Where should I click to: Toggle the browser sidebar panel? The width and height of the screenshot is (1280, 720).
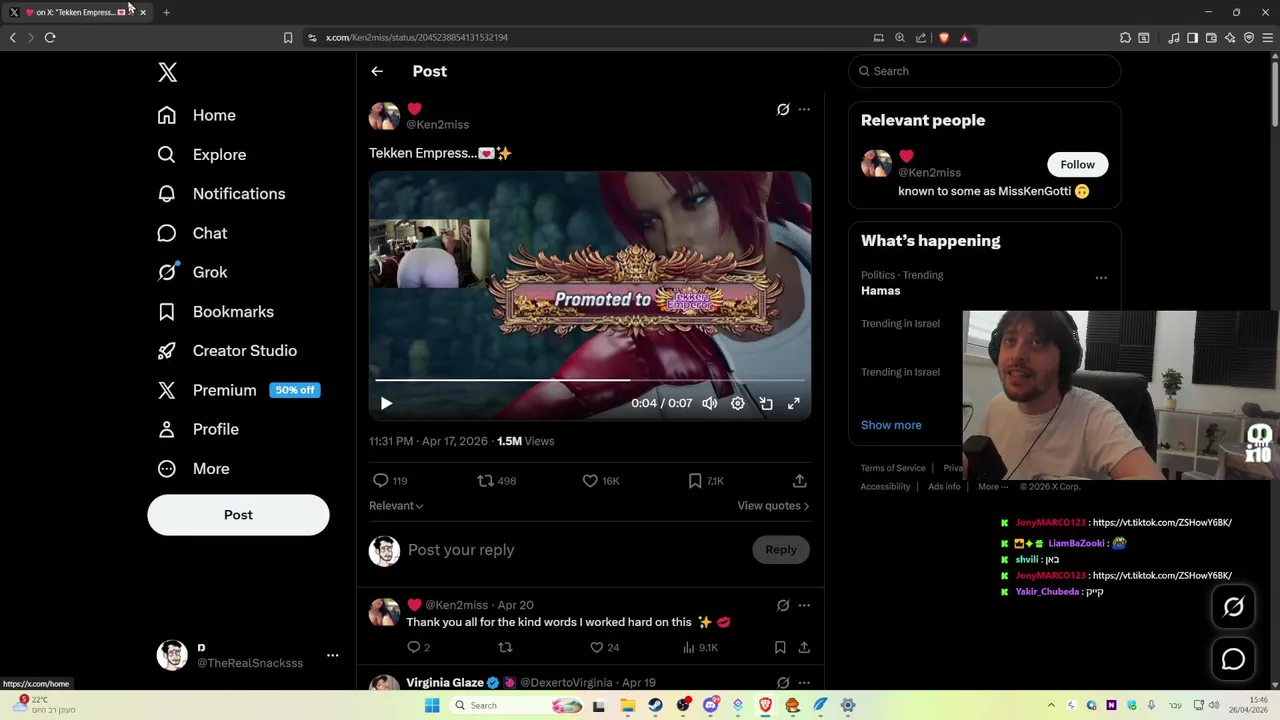tap(1192, 37)
